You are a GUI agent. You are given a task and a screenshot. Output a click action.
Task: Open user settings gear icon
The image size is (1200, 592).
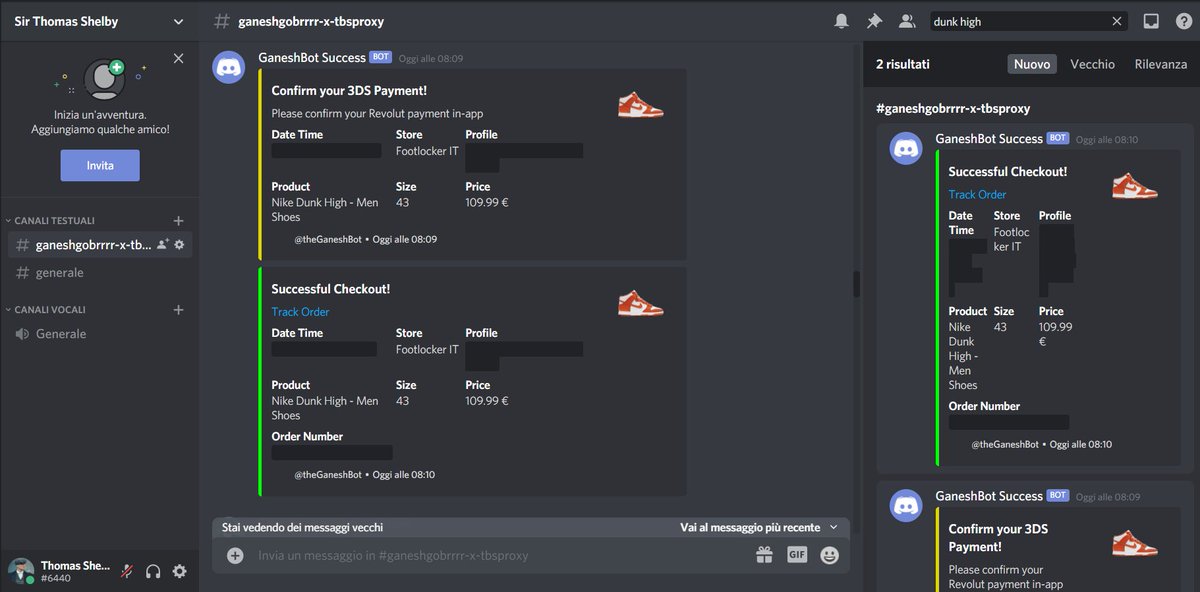pyautogui.click(x=179, y=571)
